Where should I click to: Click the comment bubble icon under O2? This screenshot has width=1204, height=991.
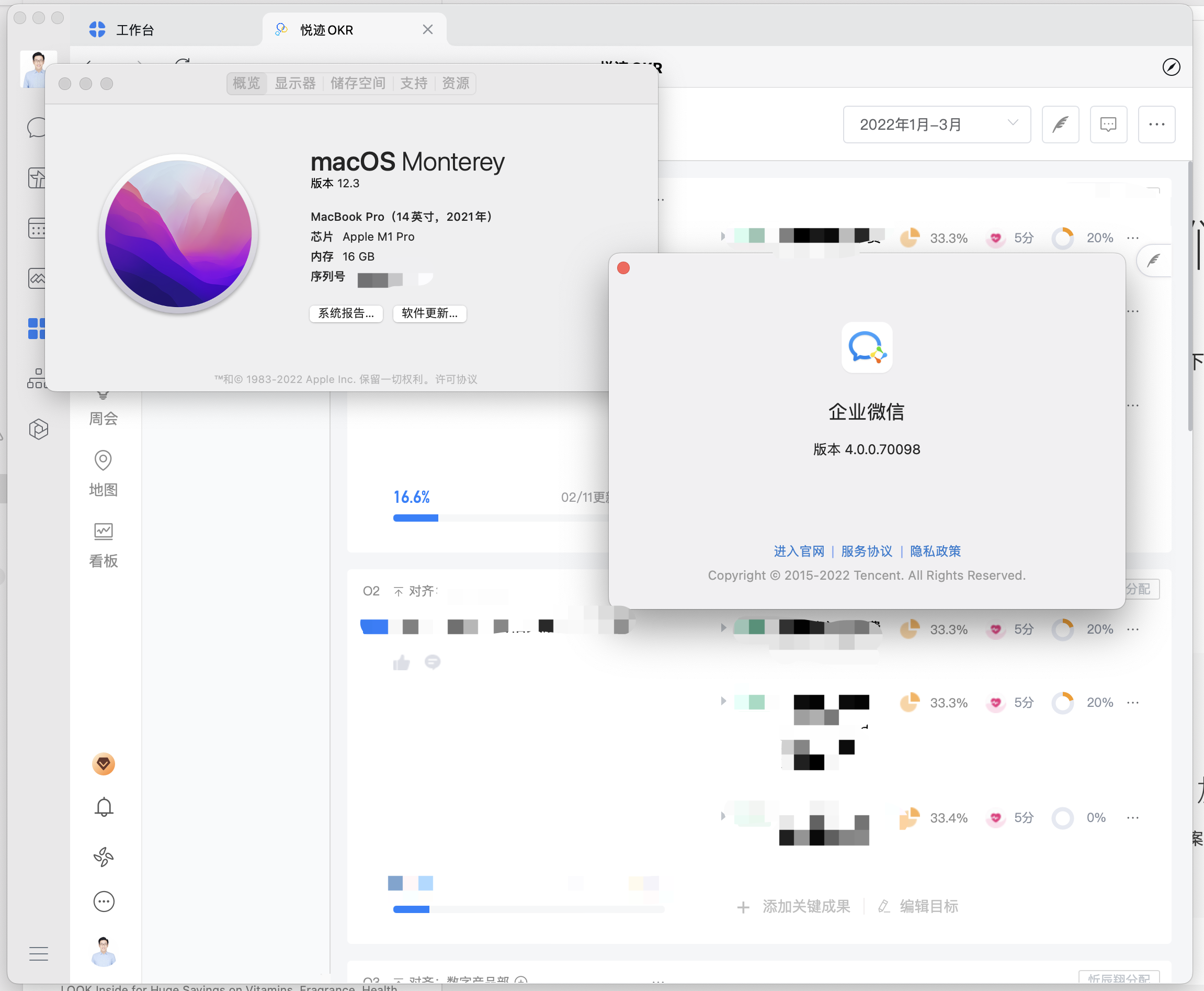point(433,661)
